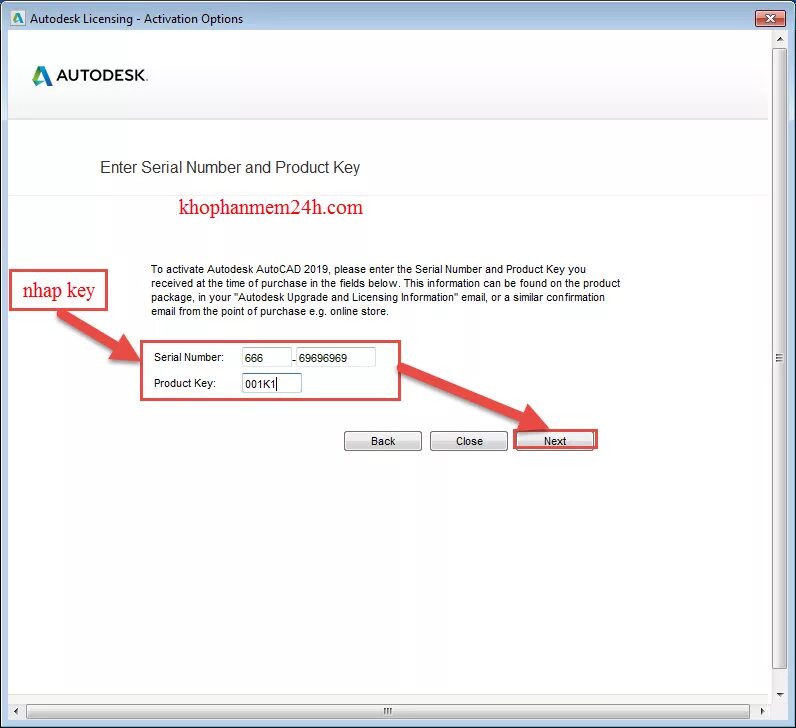Viewport: 796px width, 728px height.
Task: Click the horizontal scrollbar thumb
Action: click(x=388, y=711)
